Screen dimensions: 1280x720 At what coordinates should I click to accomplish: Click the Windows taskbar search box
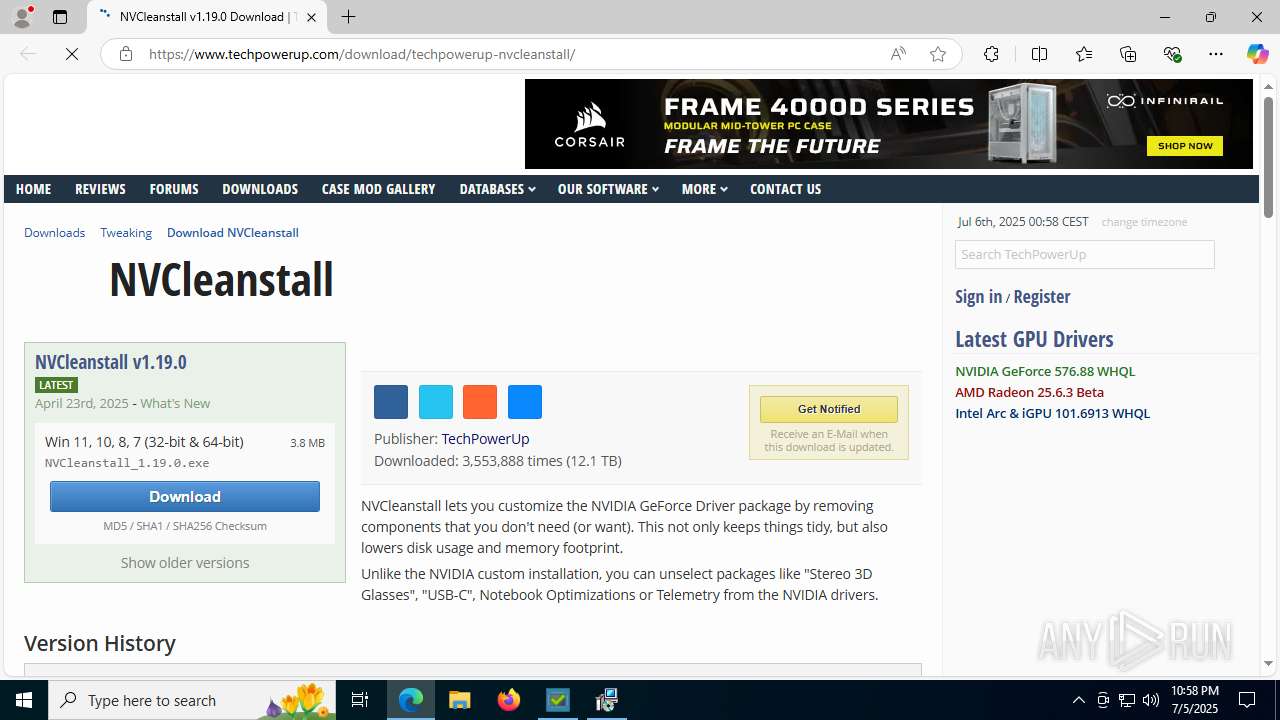point(192,700)
